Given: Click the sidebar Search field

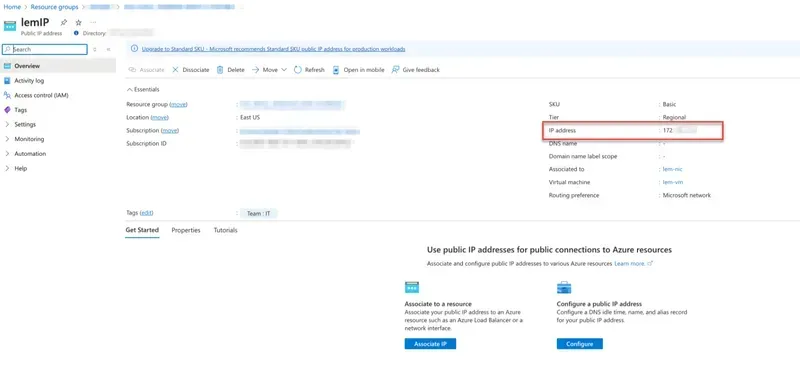Looking at the screenshot, I should (45, 50).
